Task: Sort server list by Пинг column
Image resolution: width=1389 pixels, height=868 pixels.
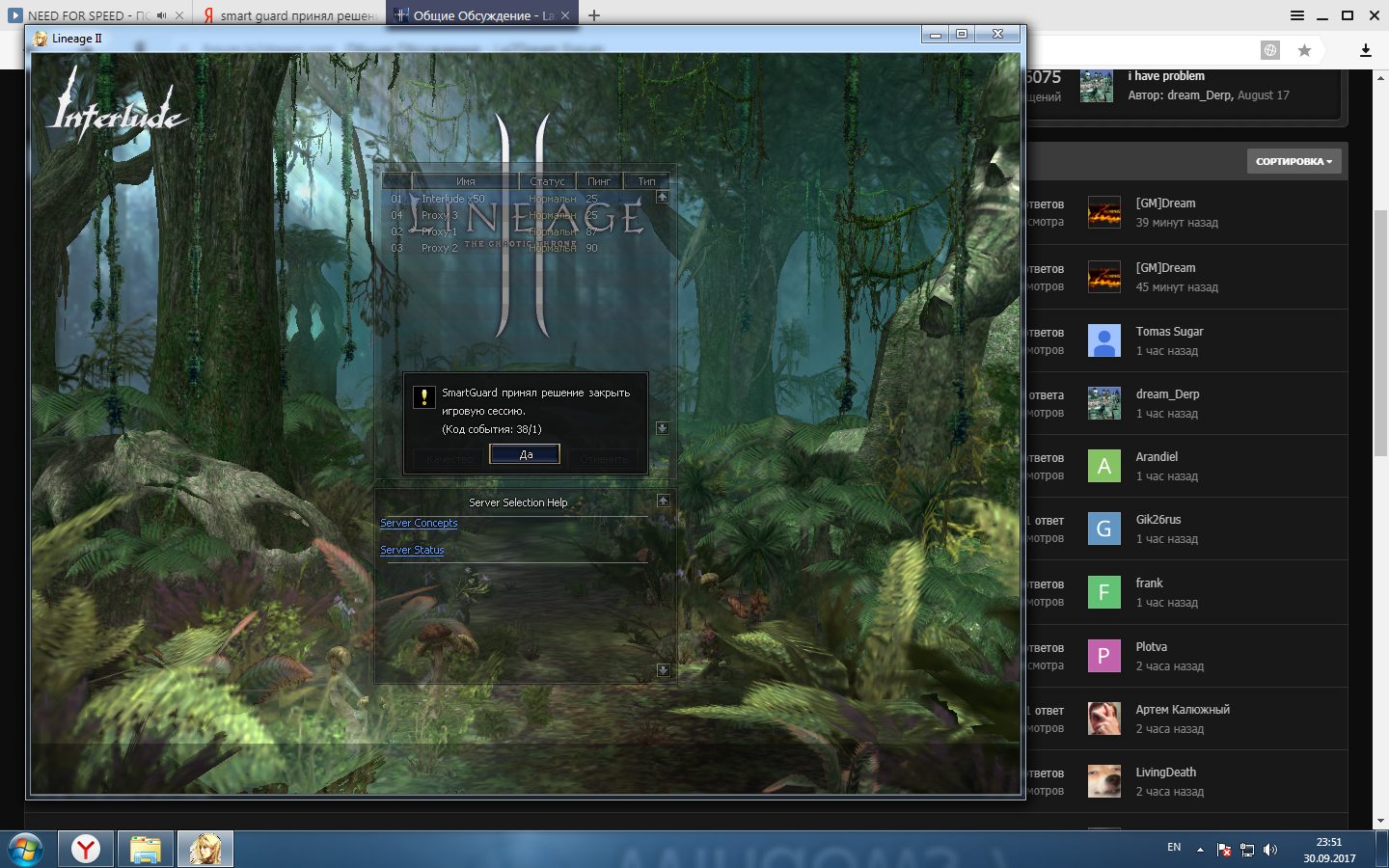Action: click(x=599, y=181)
